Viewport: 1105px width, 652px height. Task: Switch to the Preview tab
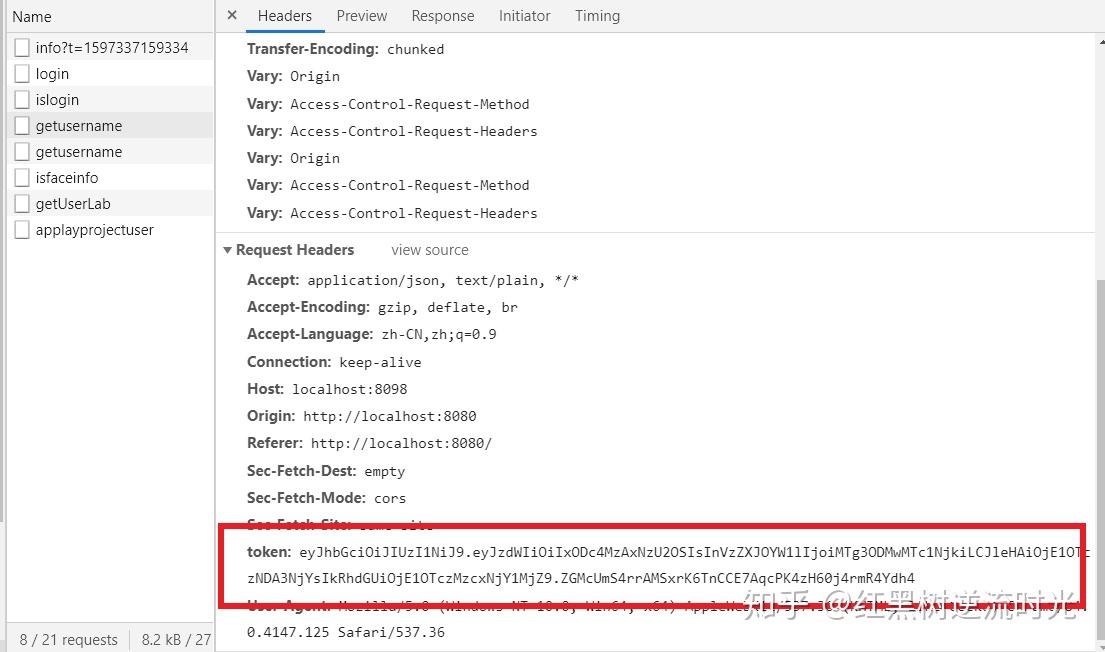361,15
